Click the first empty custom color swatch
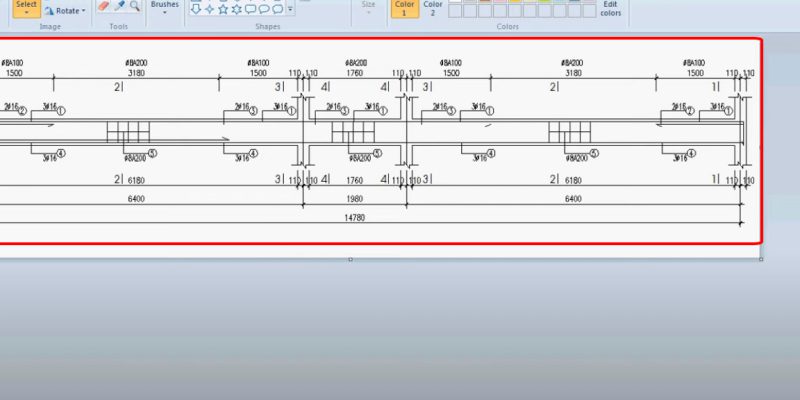The width and height of the screenshot is (800, 400). pos(454,10)
